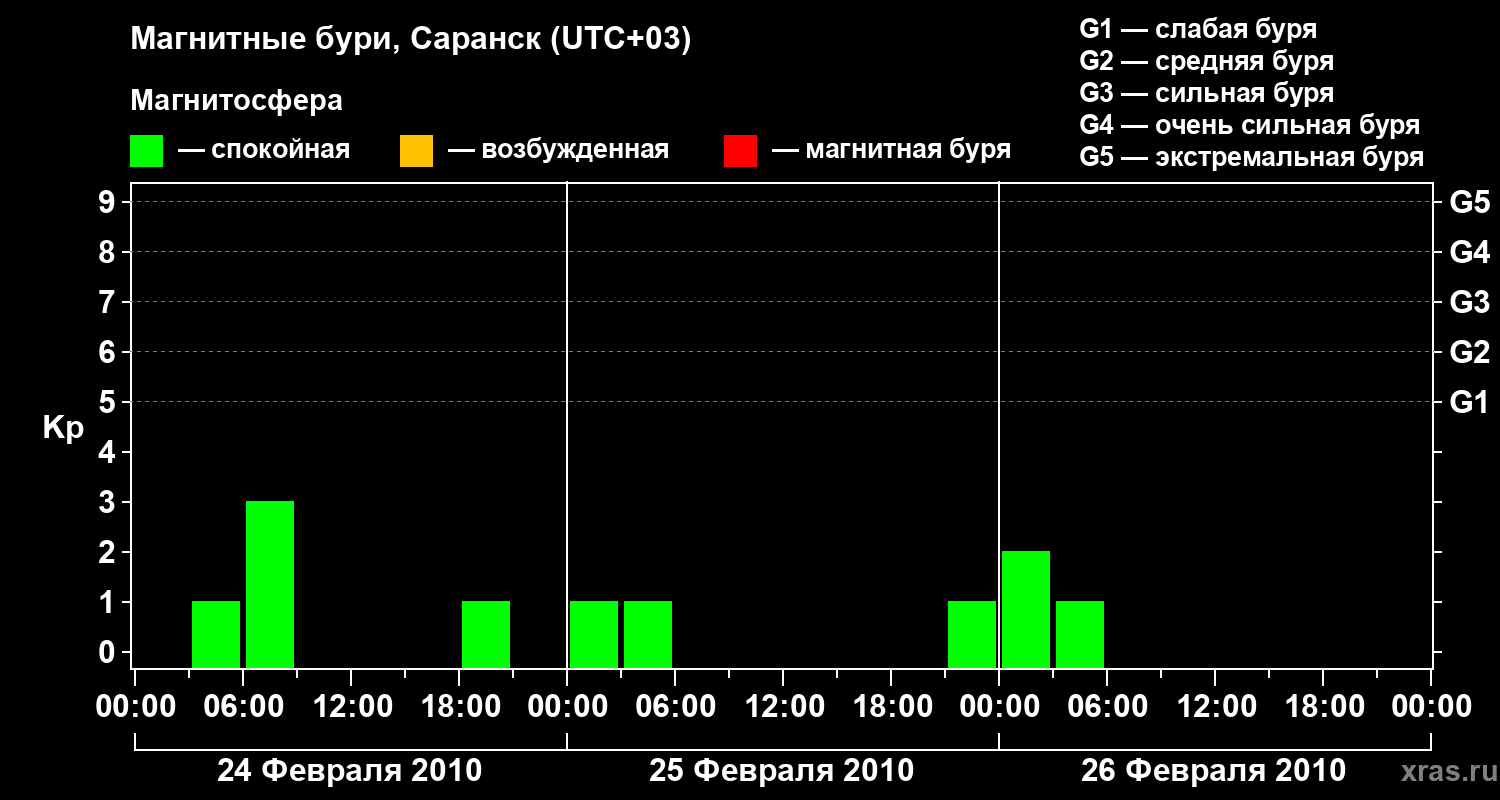Click the 00:00–03:00 bar on 25 February

(594, 634)
